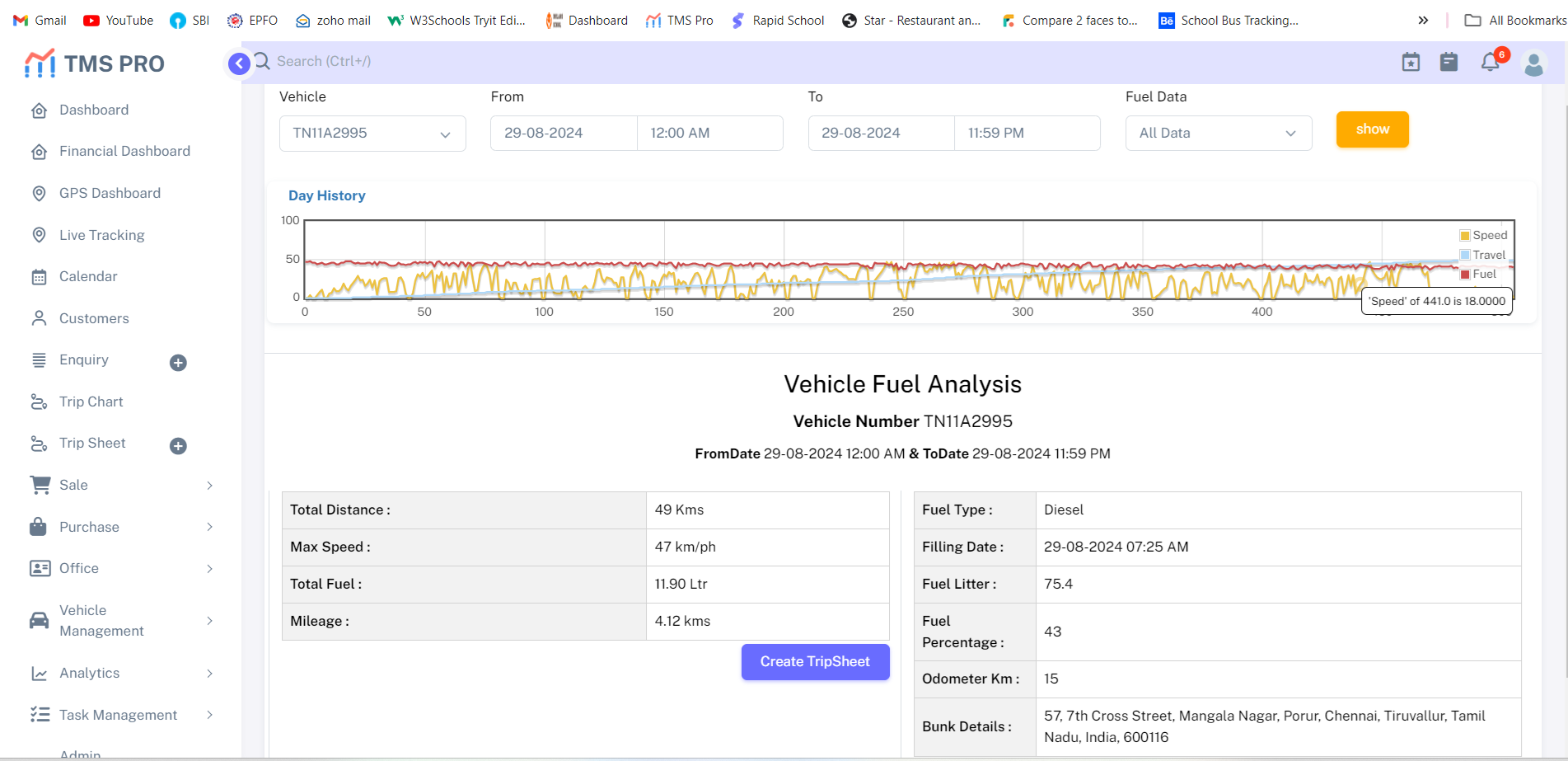The width and height of the screenshot is (1568, 761).
Task: Click the Enquiry list icon
Action: pyautogui.click(x=39, y=360)
